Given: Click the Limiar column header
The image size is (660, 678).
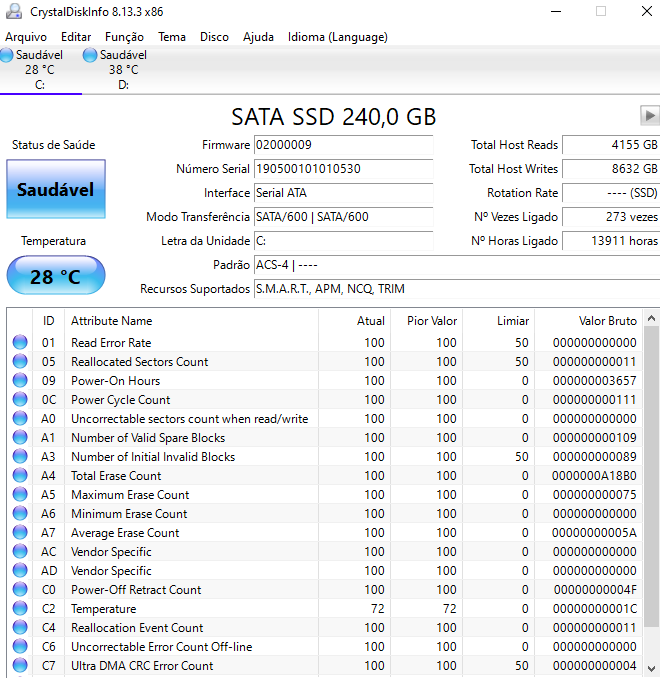Looking at the screenshot, I should tap(499, 321).
